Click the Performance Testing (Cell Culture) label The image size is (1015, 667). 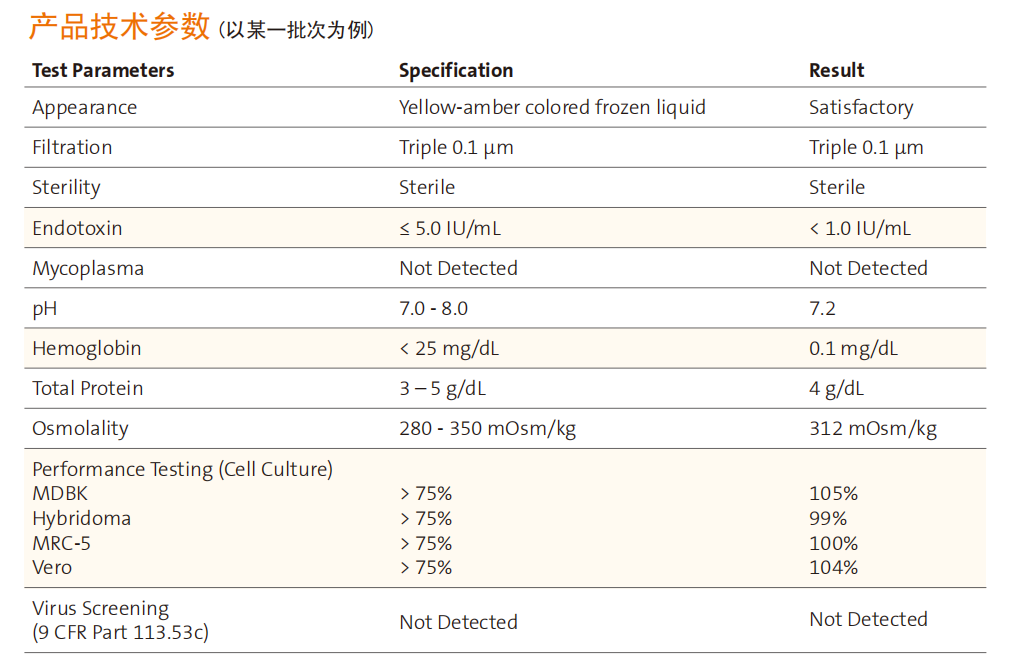click(183, 469)
